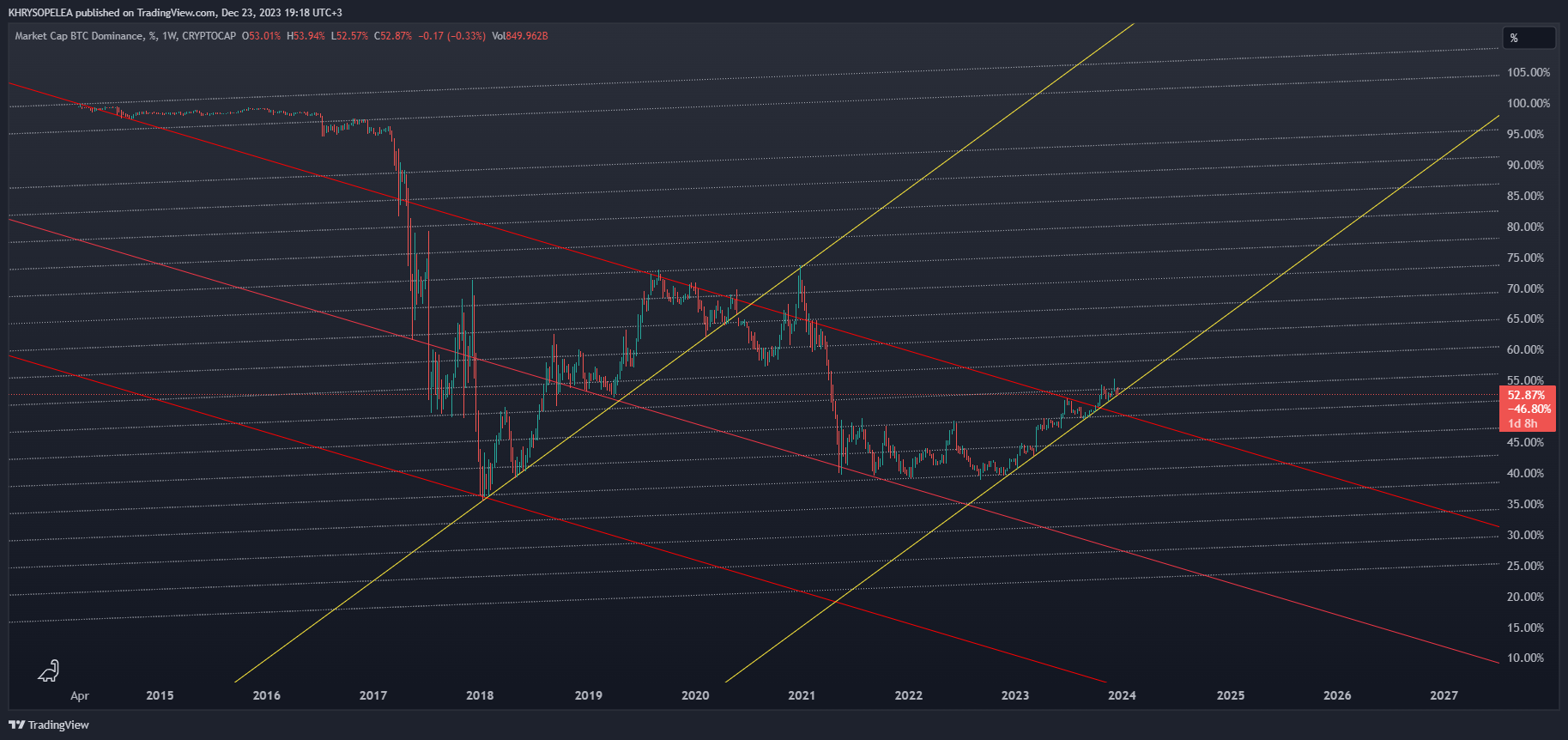The width and height of the screenshot is (1568, 740).
Task: Click the 45.00% axis label
Action: (1525, 442)
